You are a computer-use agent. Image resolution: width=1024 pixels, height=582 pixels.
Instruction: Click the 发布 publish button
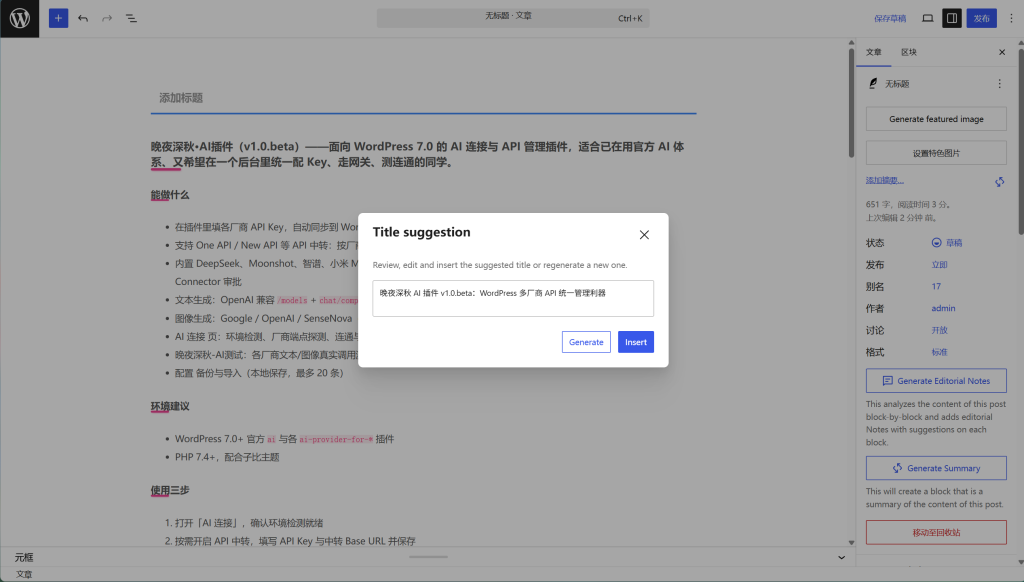[x=982, y=18]
